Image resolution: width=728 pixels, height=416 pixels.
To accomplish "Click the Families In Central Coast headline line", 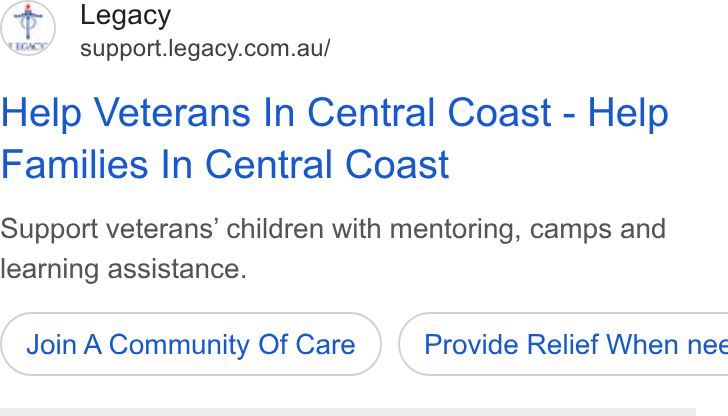I will click(225, 164).
